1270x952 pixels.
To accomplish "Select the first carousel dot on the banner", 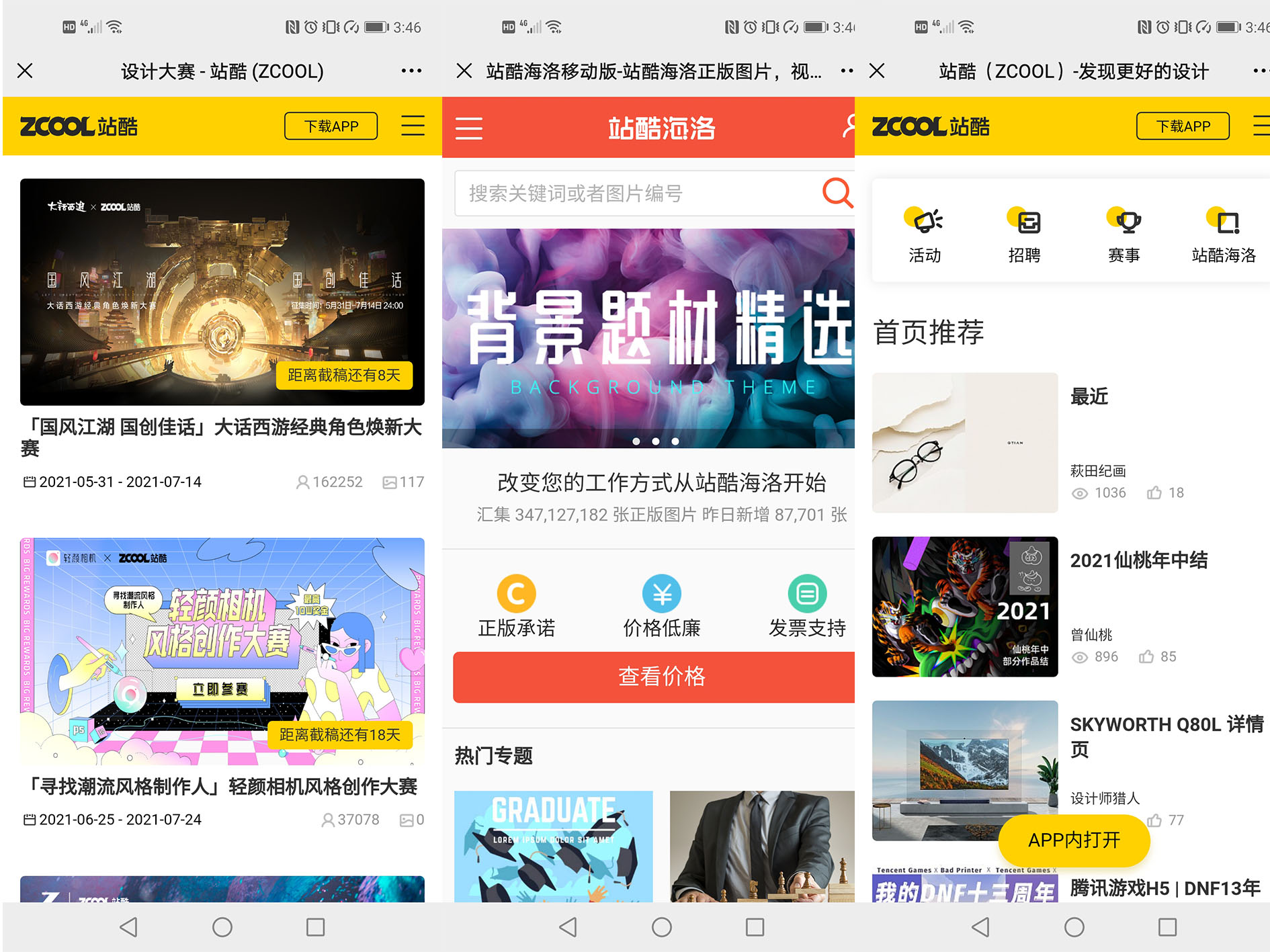I will coord(636,441).
